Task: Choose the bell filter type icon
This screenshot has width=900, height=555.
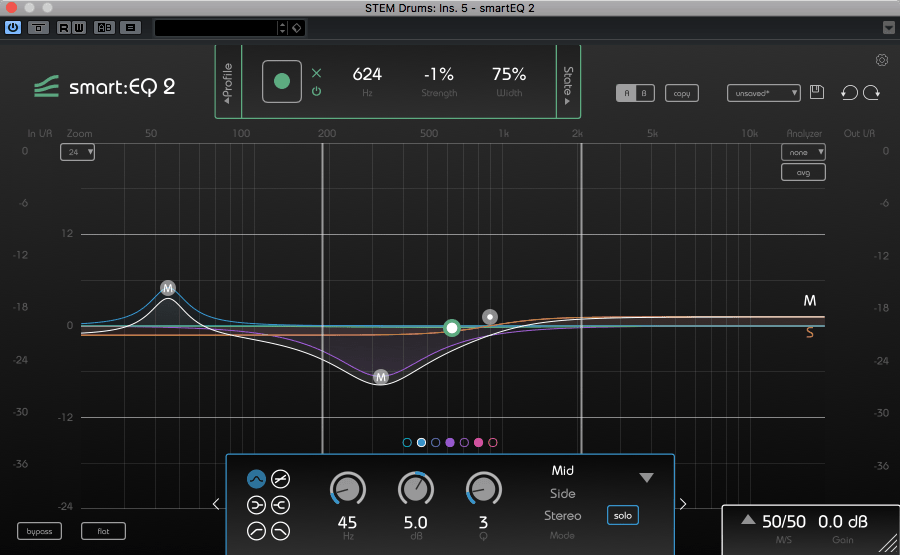Action: [256, 479]
